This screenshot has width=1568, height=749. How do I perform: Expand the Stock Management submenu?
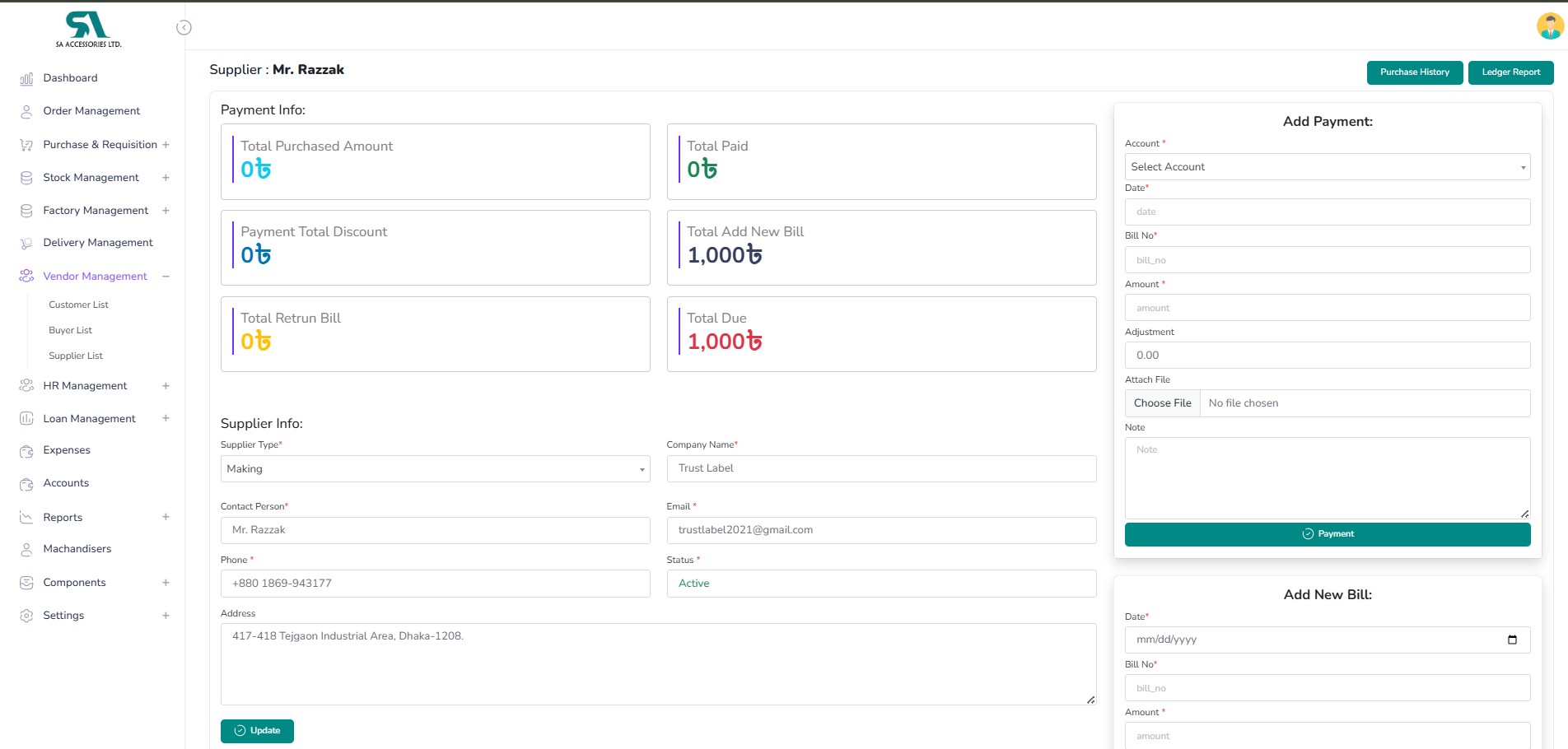point(166,178)
